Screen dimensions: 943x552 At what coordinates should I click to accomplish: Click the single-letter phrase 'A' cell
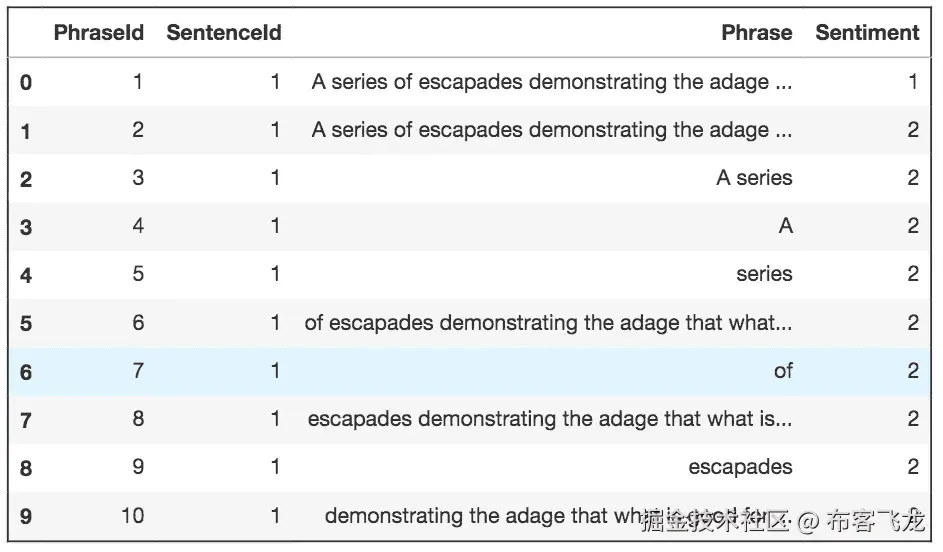(785, 226)
